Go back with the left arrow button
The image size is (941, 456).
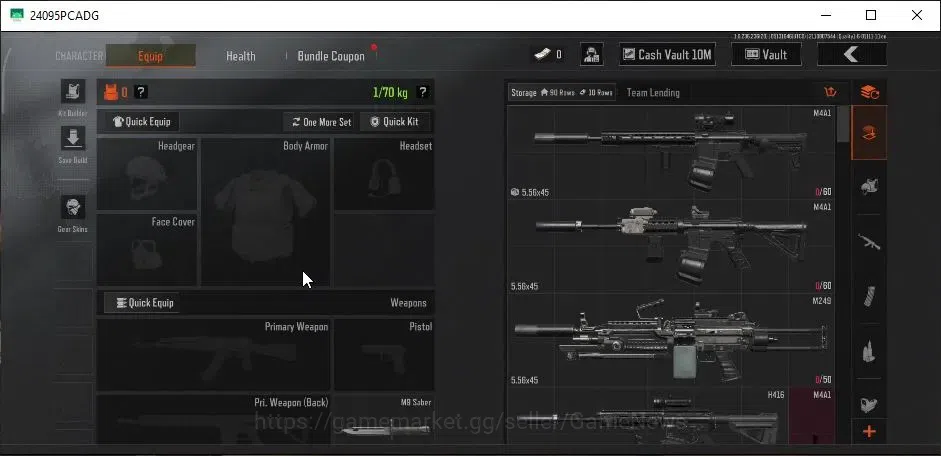click(852, 55)
